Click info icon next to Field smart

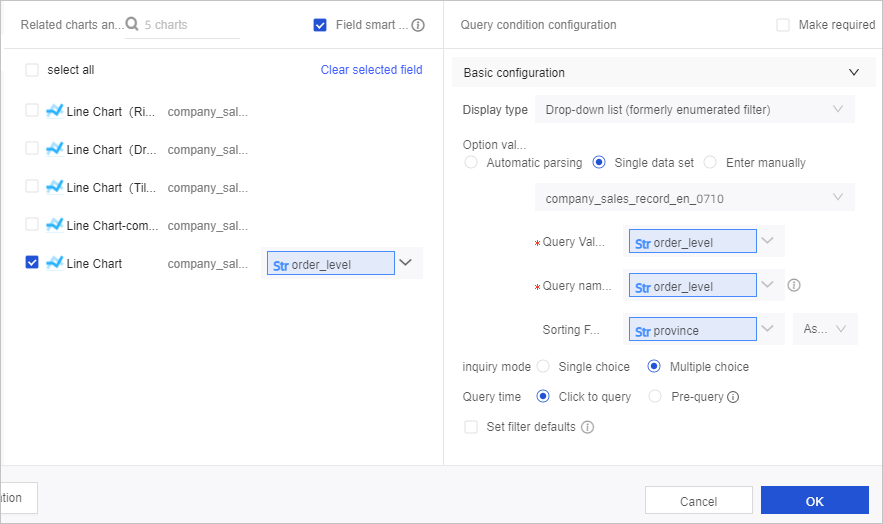418,25
